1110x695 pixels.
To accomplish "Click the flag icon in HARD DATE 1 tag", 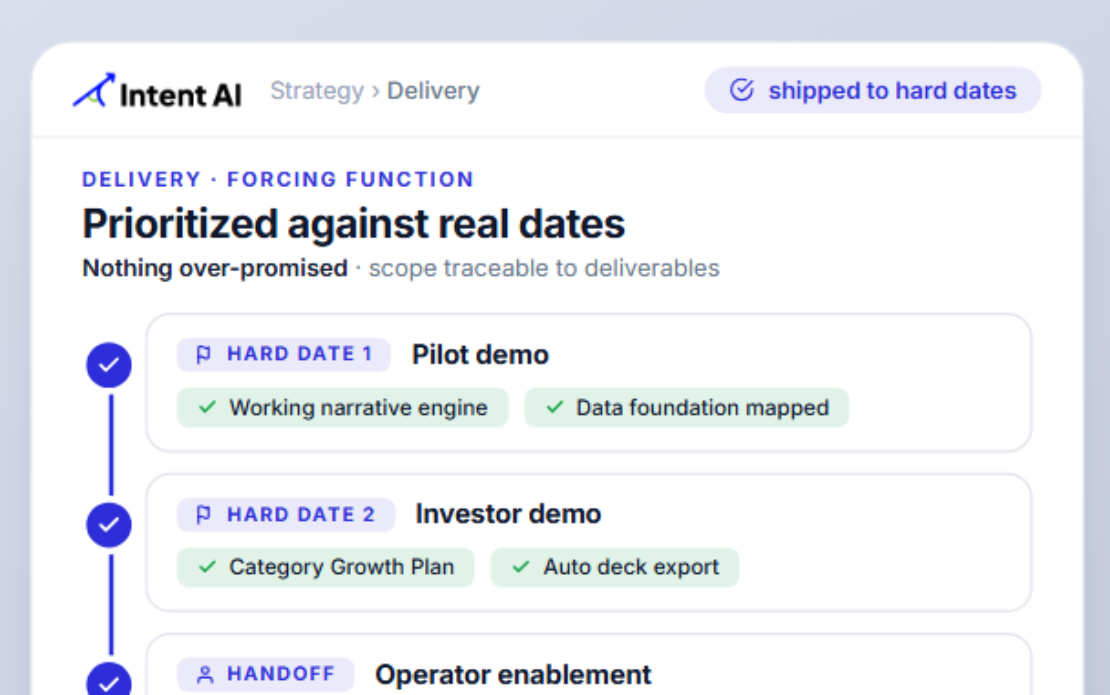I will [204, 354].
